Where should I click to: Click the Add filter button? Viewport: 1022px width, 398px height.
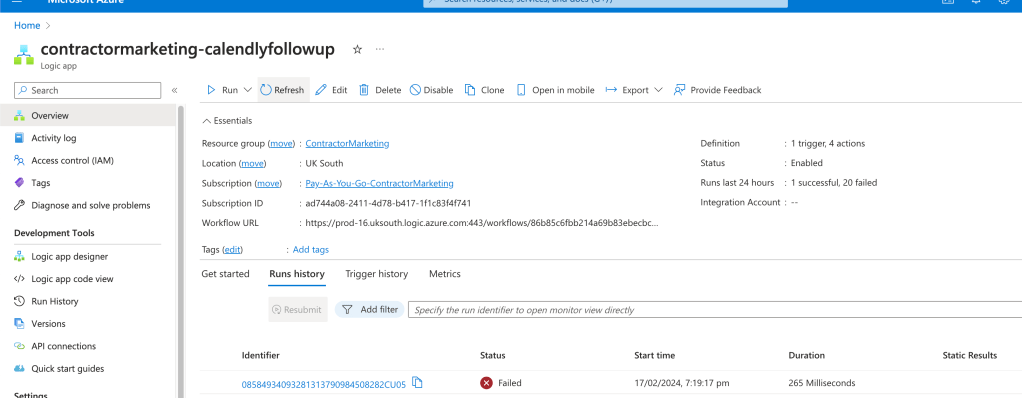(370, 310)
